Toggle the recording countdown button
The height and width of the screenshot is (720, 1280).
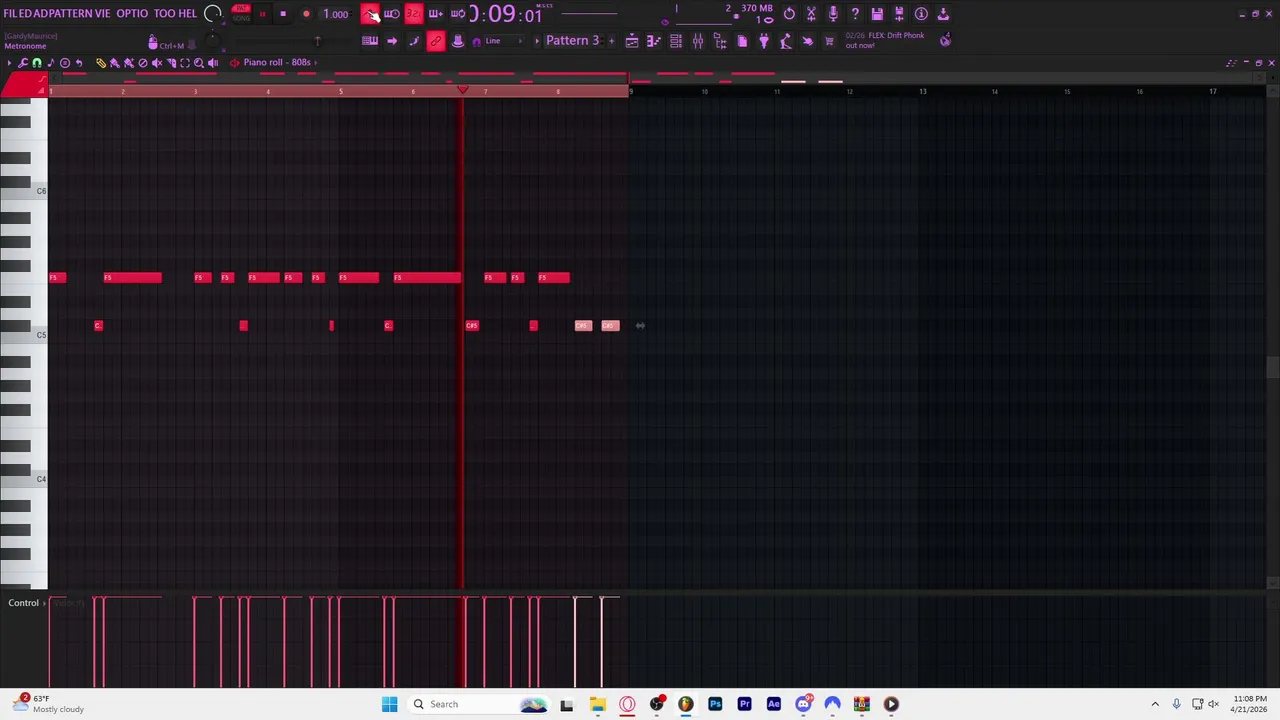coord(413,14)
